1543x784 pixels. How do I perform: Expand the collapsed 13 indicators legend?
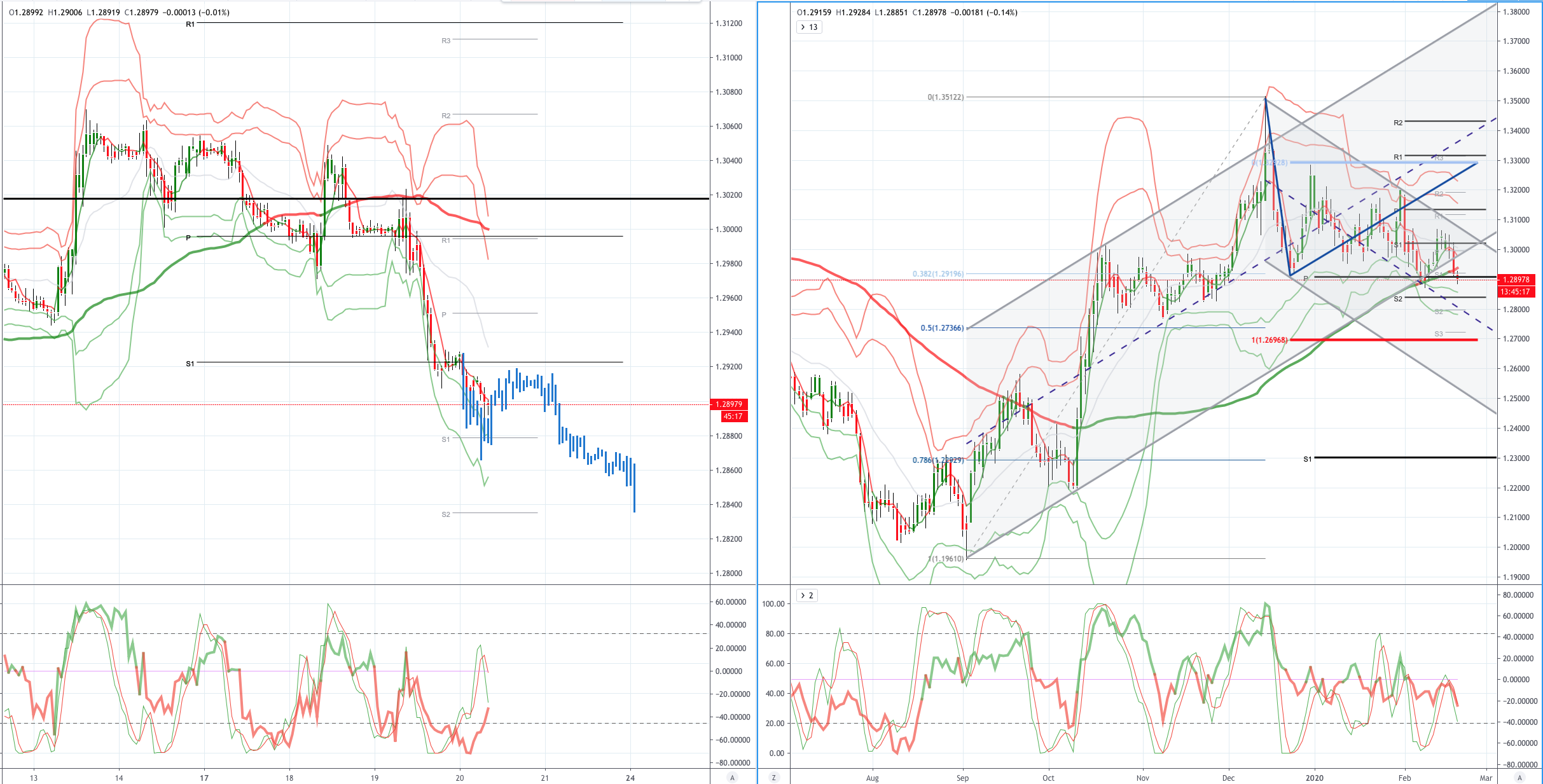pos(809,27)
